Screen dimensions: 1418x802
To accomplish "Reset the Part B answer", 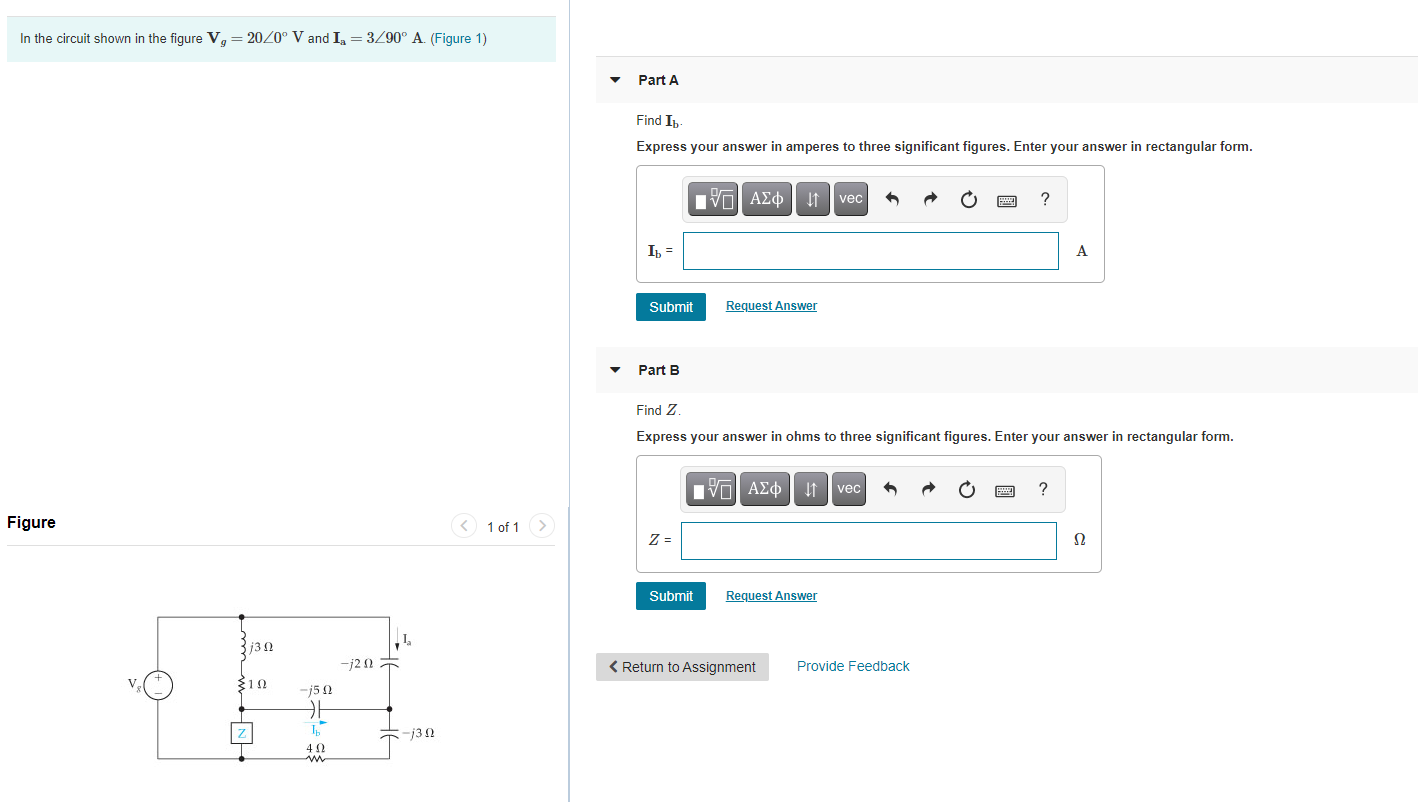I will [966, 489].
